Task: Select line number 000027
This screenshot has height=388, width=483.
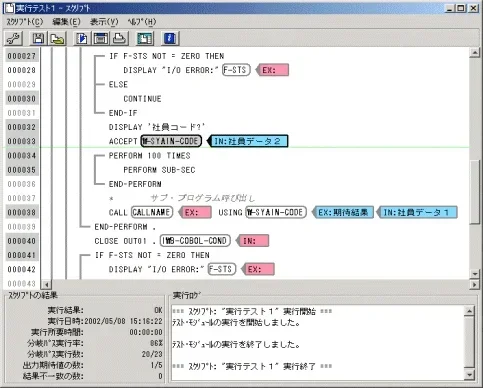Action: (x=22, y=56)
